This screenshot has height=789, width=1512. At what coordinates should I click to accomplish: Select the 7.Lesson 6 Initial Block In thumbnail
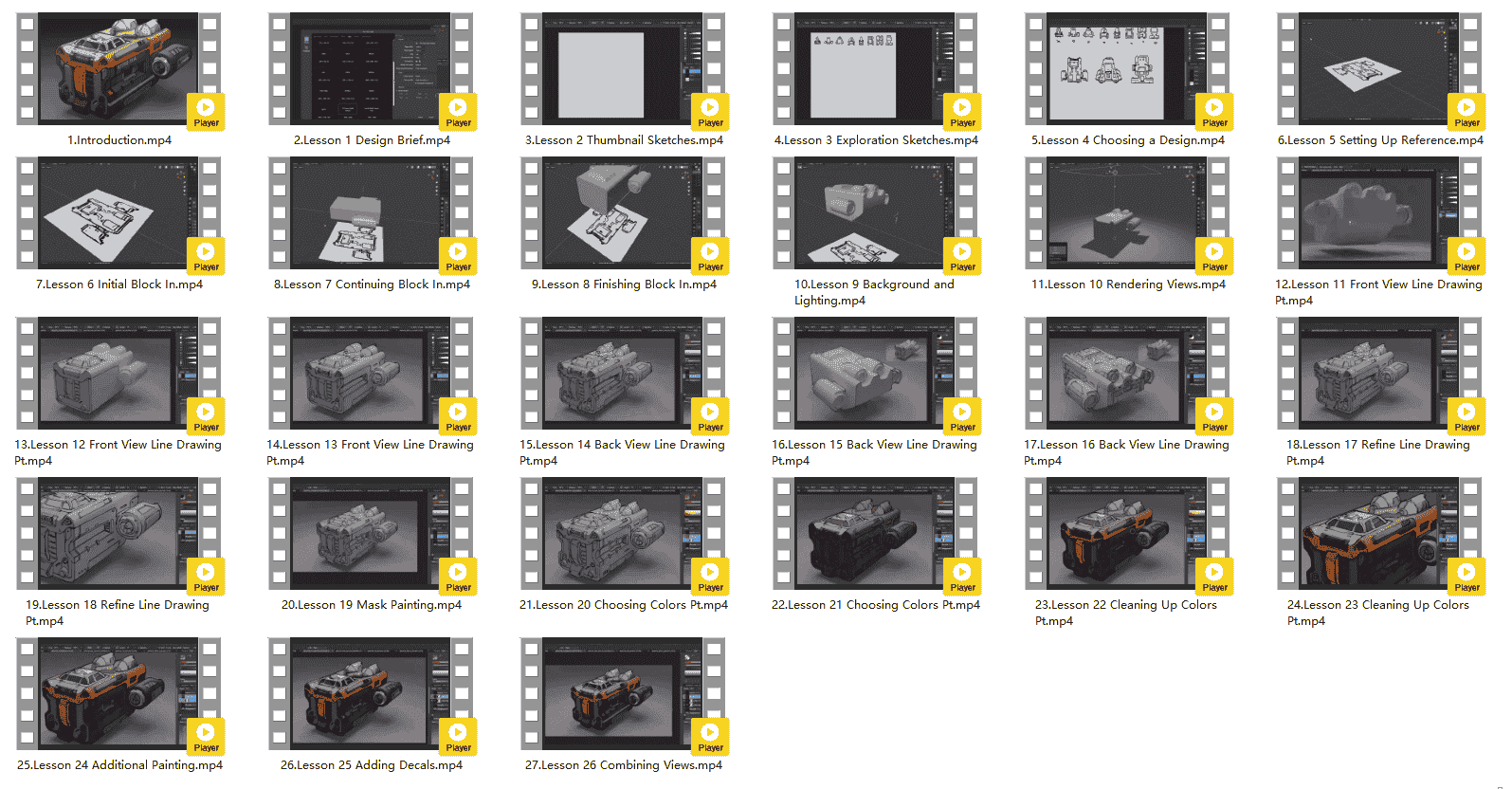click(118, 213)
